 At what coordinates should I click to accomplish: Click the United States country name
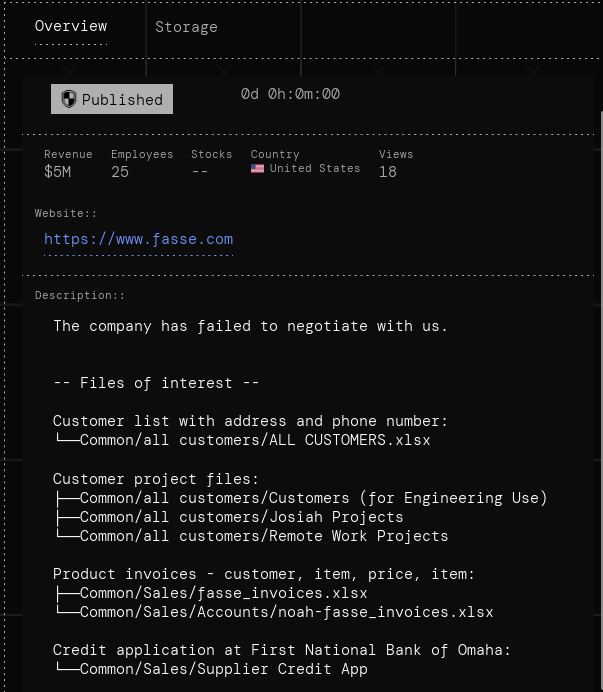pyautogui.click(x=314, y=169)
